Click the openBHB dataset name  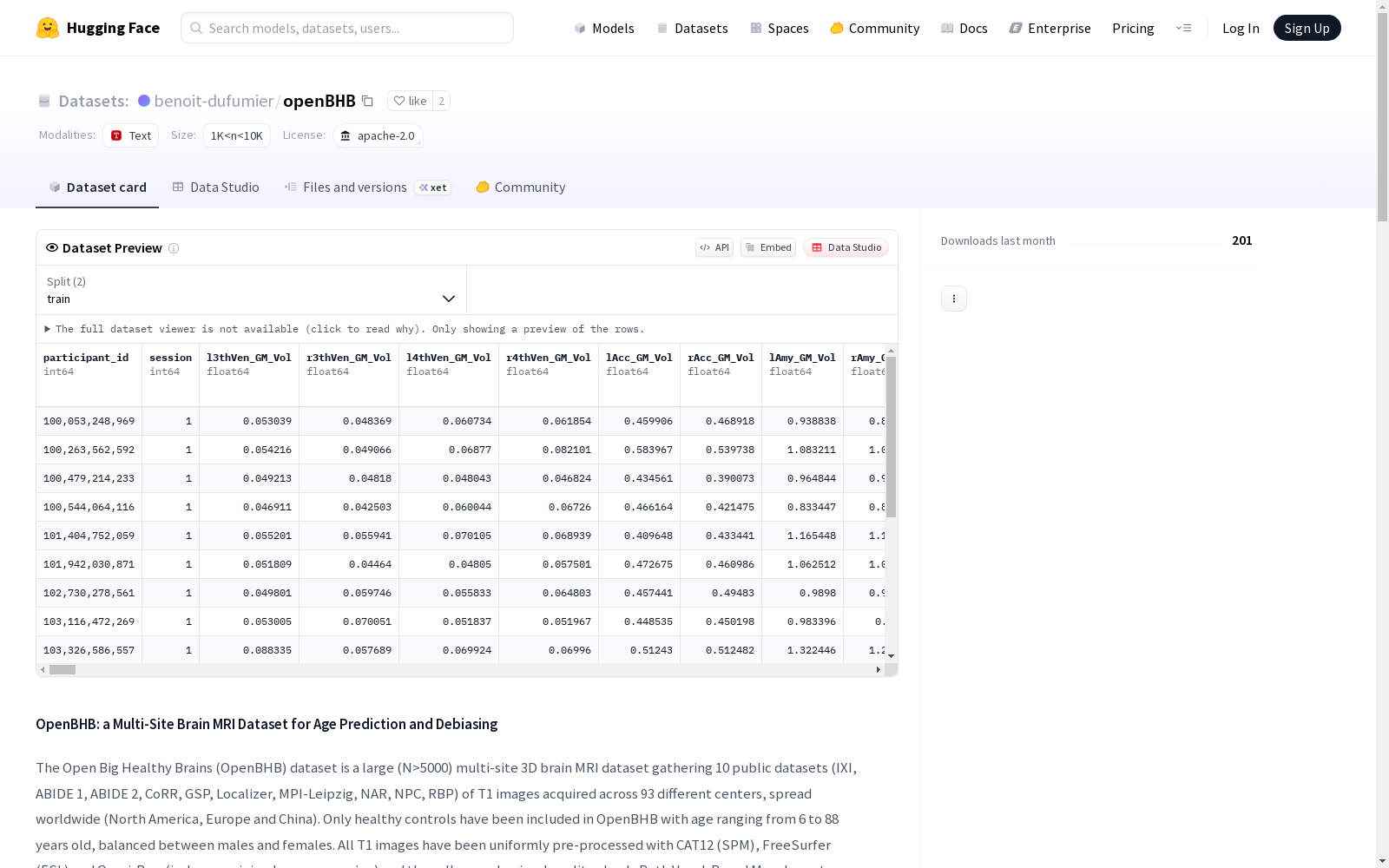pos(319,101)
